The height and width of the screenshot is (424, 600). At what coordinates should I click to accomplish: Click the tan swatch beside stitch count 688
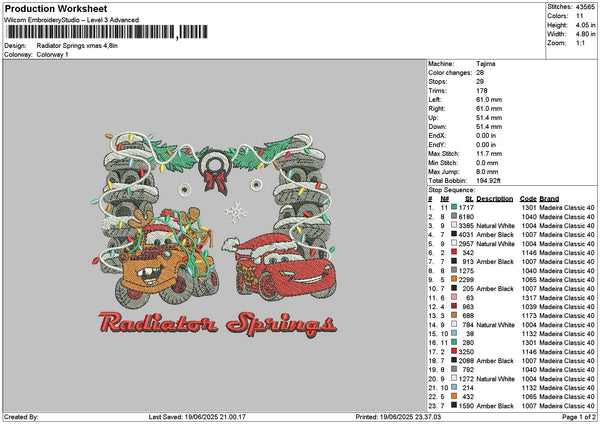454,315
